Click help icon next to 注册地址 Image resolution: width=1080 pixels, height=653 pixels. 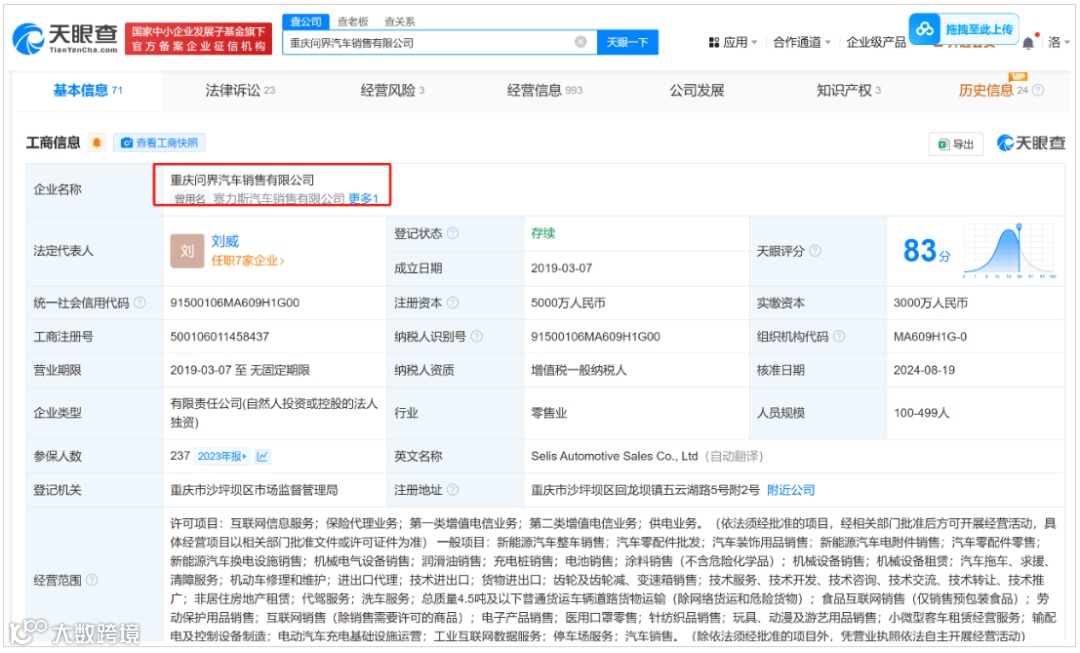coord(453,490)
